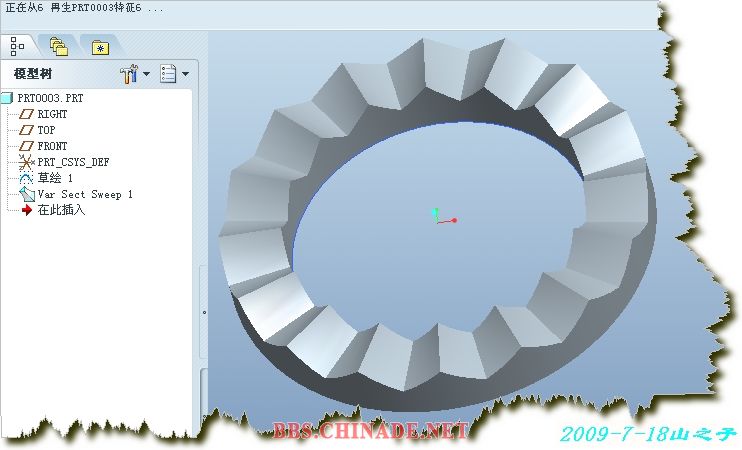This screenshot has height=450, width=742.
Task: Collapse the navigator panel using the sash handle
Action: [x=204, y=313]
